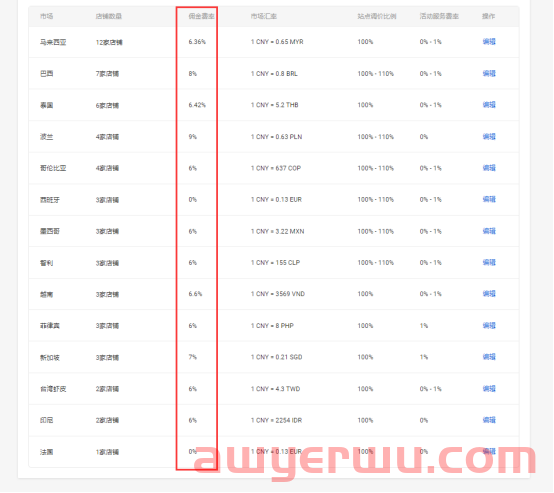Select the 12家店铺 store count cell
The image size is (554, 493).
pyautogui.click(x=109, y=42)
